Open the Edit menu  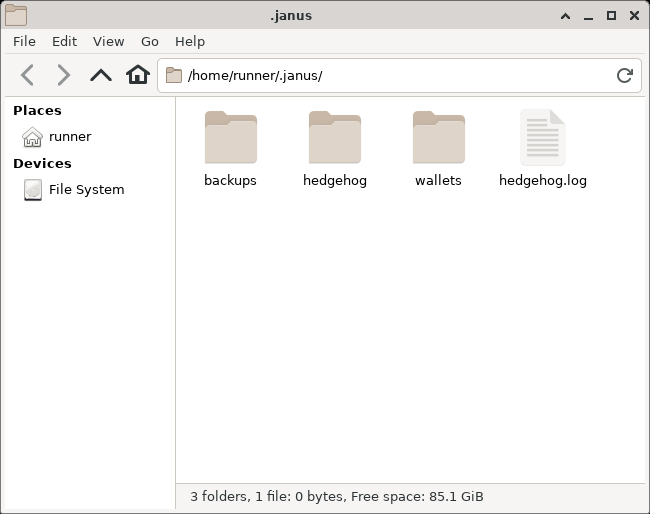coord(64,41)
